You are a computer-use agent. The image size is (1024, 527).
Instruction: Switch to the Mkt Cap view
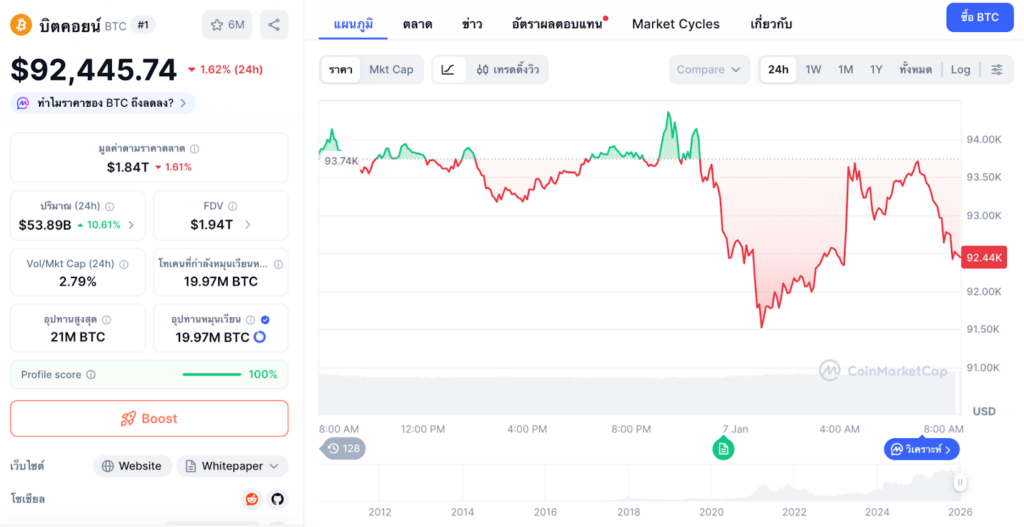[391, 69]
